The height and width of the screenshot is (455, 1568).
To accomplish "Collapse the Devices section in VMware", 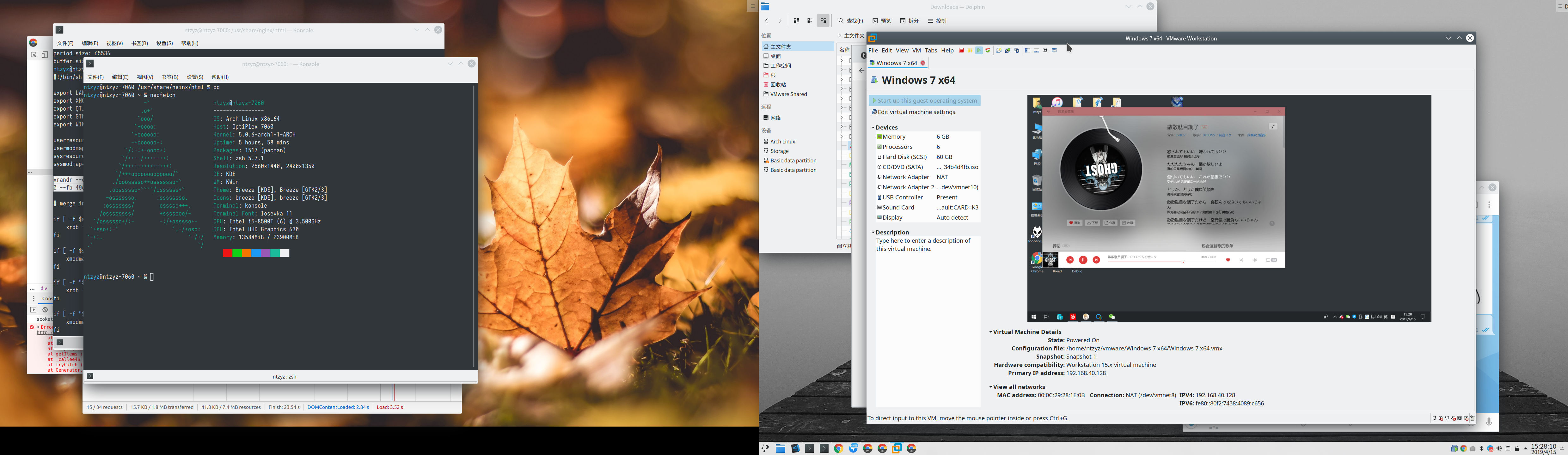I will pos(873,127).
